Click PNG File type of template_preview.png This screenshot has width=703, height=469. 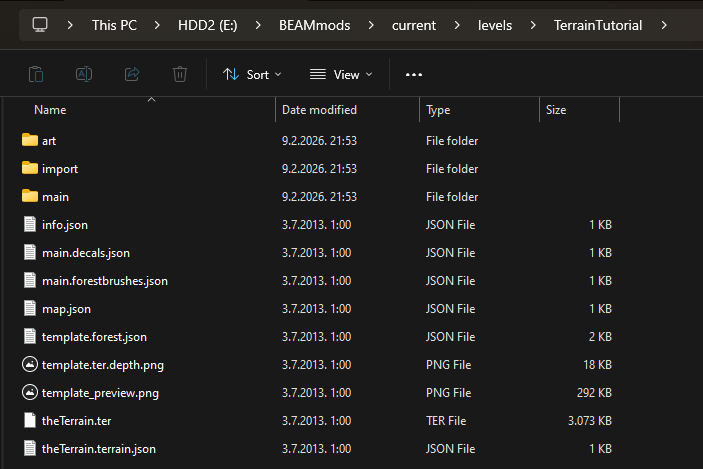tap(448, 393)
